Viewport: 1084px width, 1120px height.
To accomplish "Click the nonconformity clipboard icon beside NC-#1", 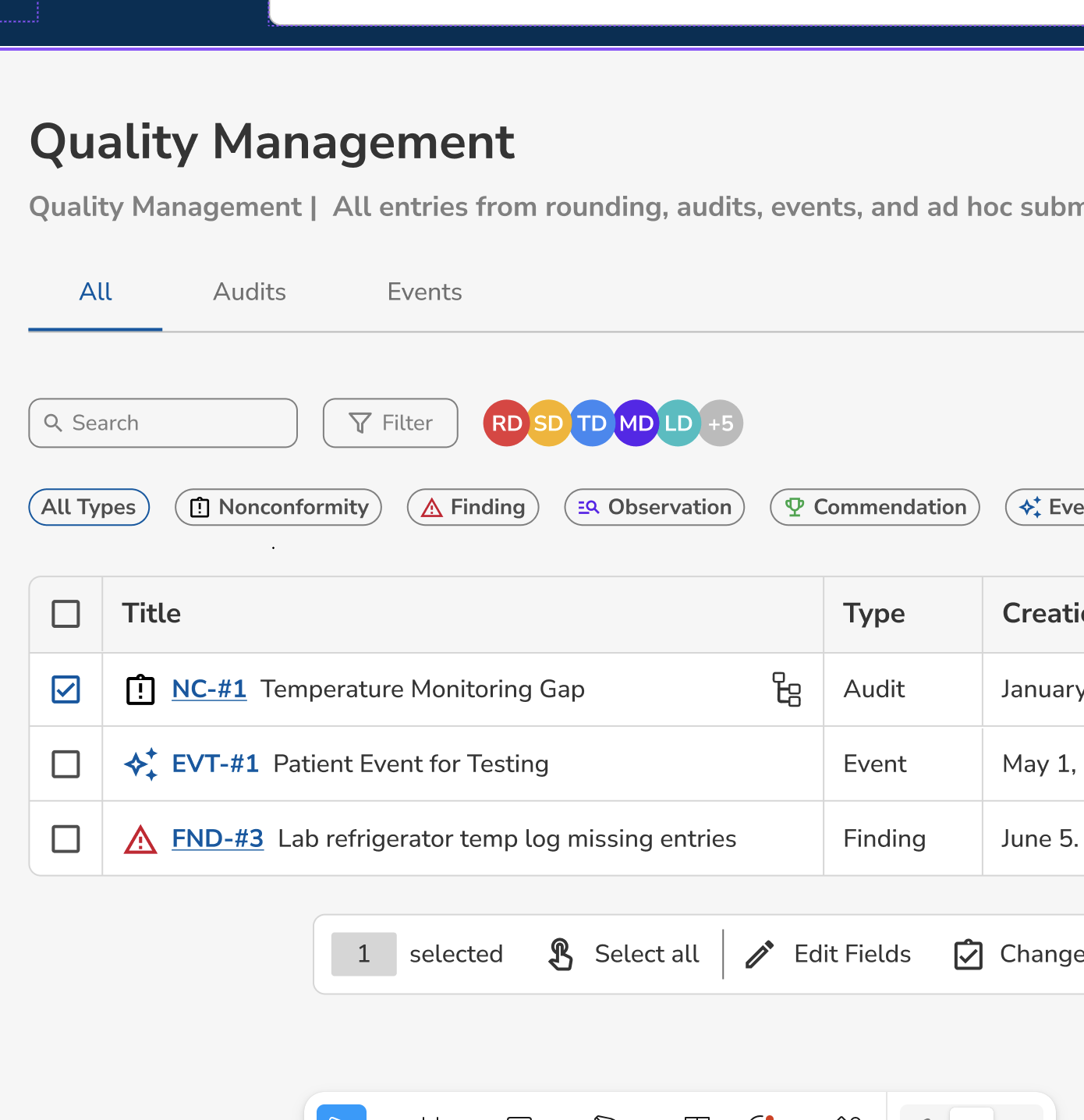I will tap(140, 689).
